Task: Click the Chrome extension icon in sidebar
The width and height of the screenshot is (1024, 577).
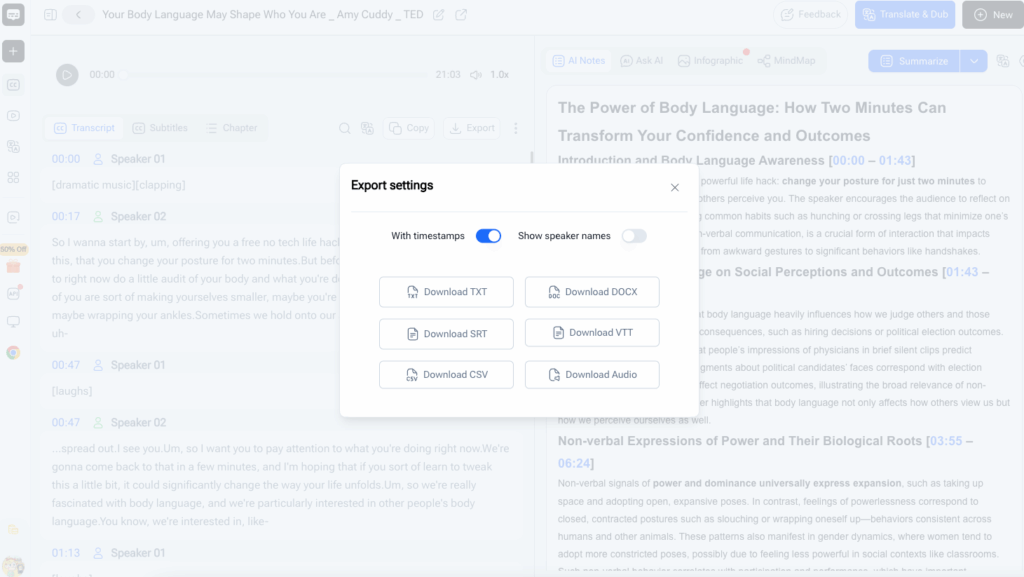Action: [x=13, y=352]
